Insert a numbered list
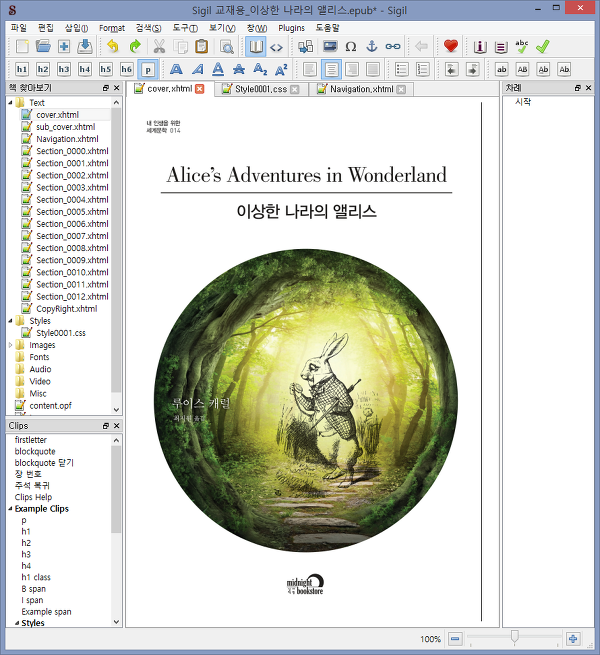Viewport: 600px width, 655px height. coord(422,69)
